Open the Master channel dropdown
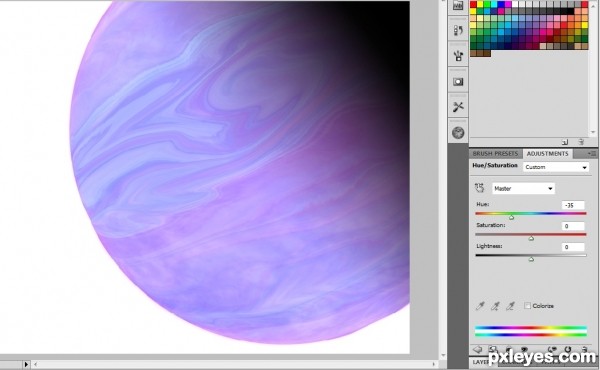Screen dimensions: 600x370 523,188
